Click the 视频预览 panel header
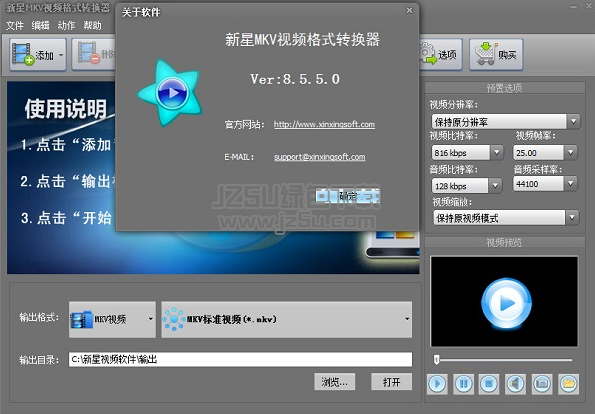 pyautogui.click(x=504, y=242)
